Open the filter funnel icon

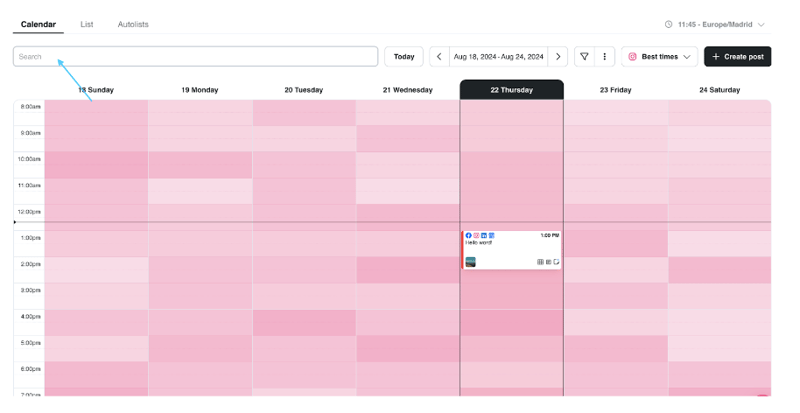click(x=585, y=57)
